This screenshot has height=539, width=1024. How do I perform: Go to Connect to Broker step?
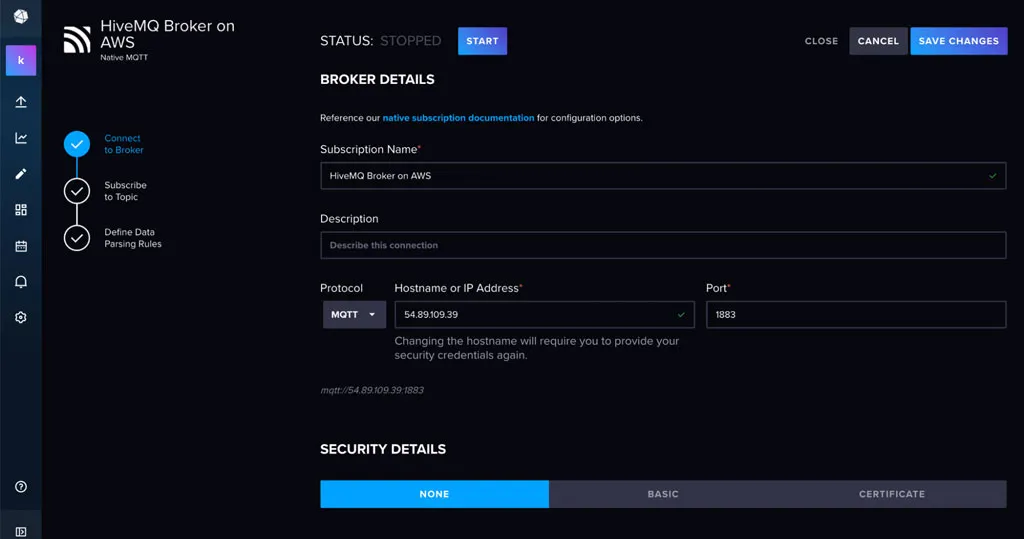123,144
